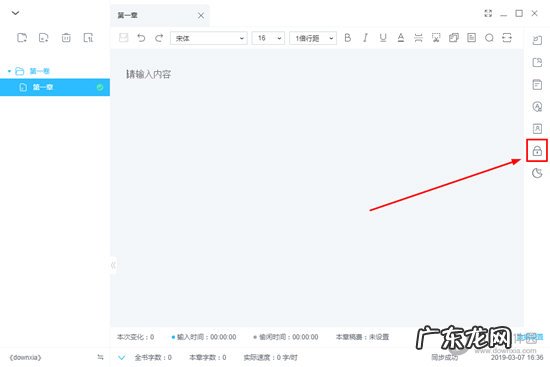Click the save icon in toolbar

123,38
